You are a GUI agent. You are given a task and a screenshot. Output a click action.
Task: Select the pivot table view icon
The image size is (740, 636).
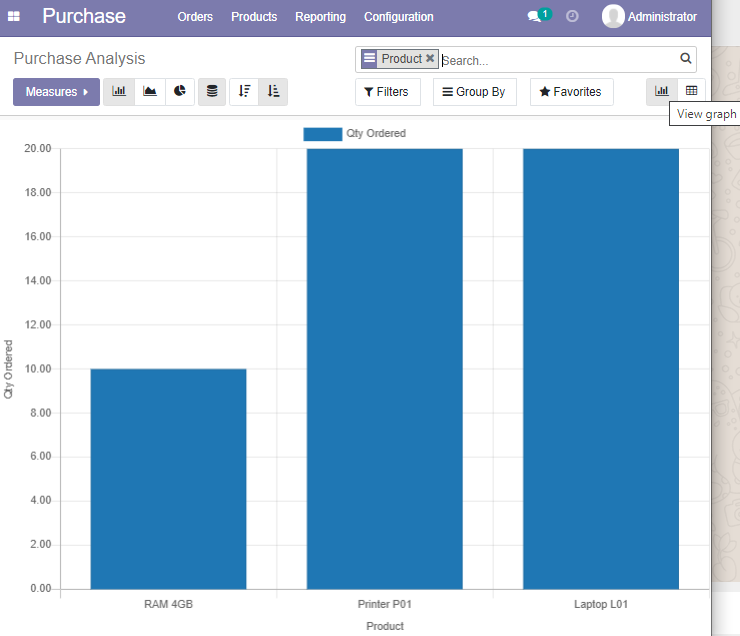(x=691, y=92)
